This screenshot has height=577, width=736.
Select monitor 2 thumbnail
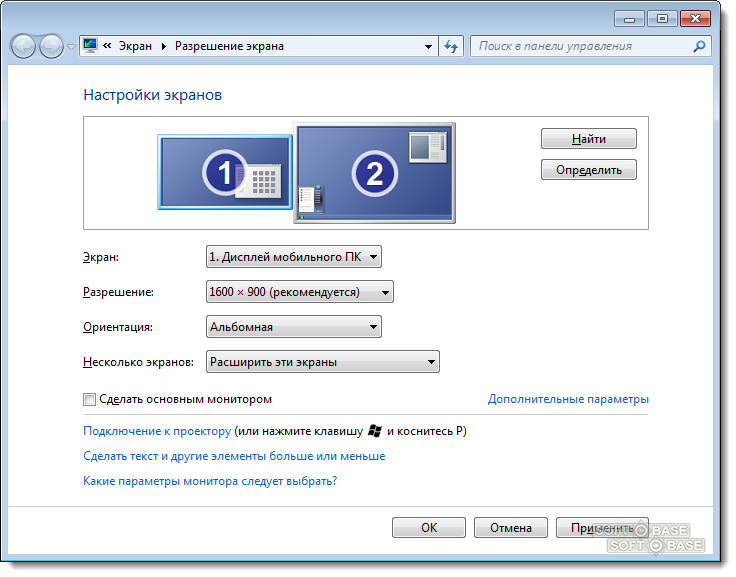click(375, 173)
